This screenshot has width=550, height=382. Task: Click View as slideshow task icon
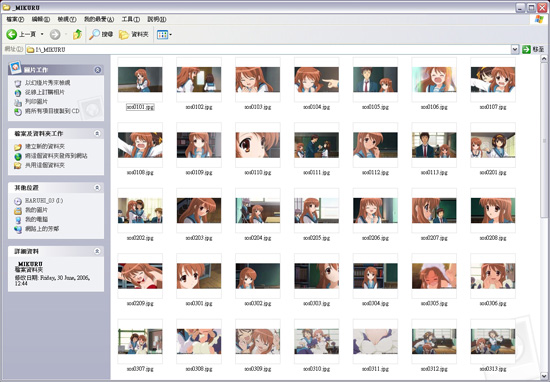tap(18, 83)
